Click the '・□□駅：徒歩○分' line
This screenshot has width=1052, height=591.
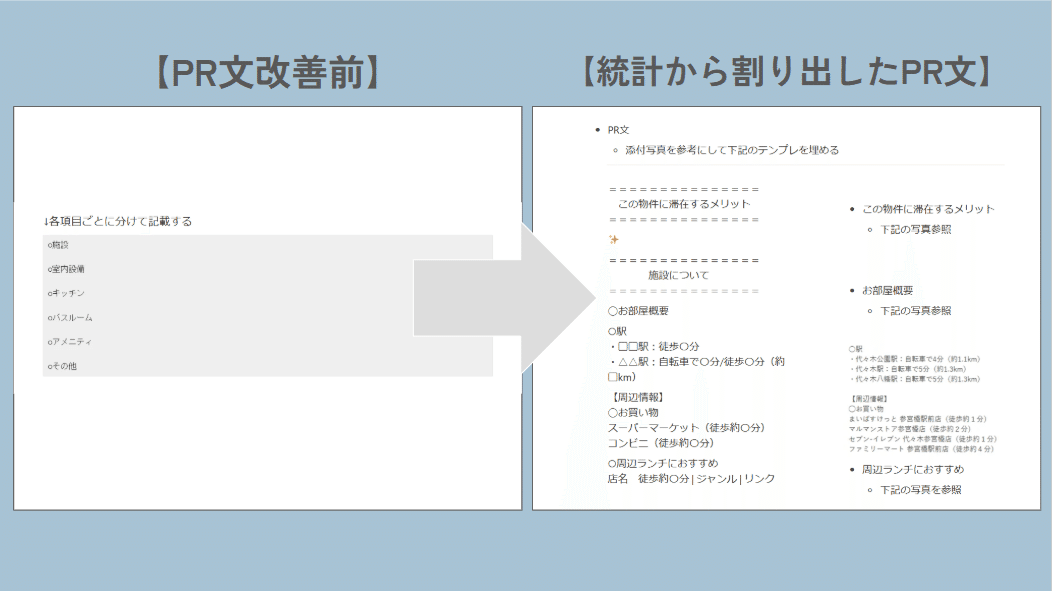[654, 347]
